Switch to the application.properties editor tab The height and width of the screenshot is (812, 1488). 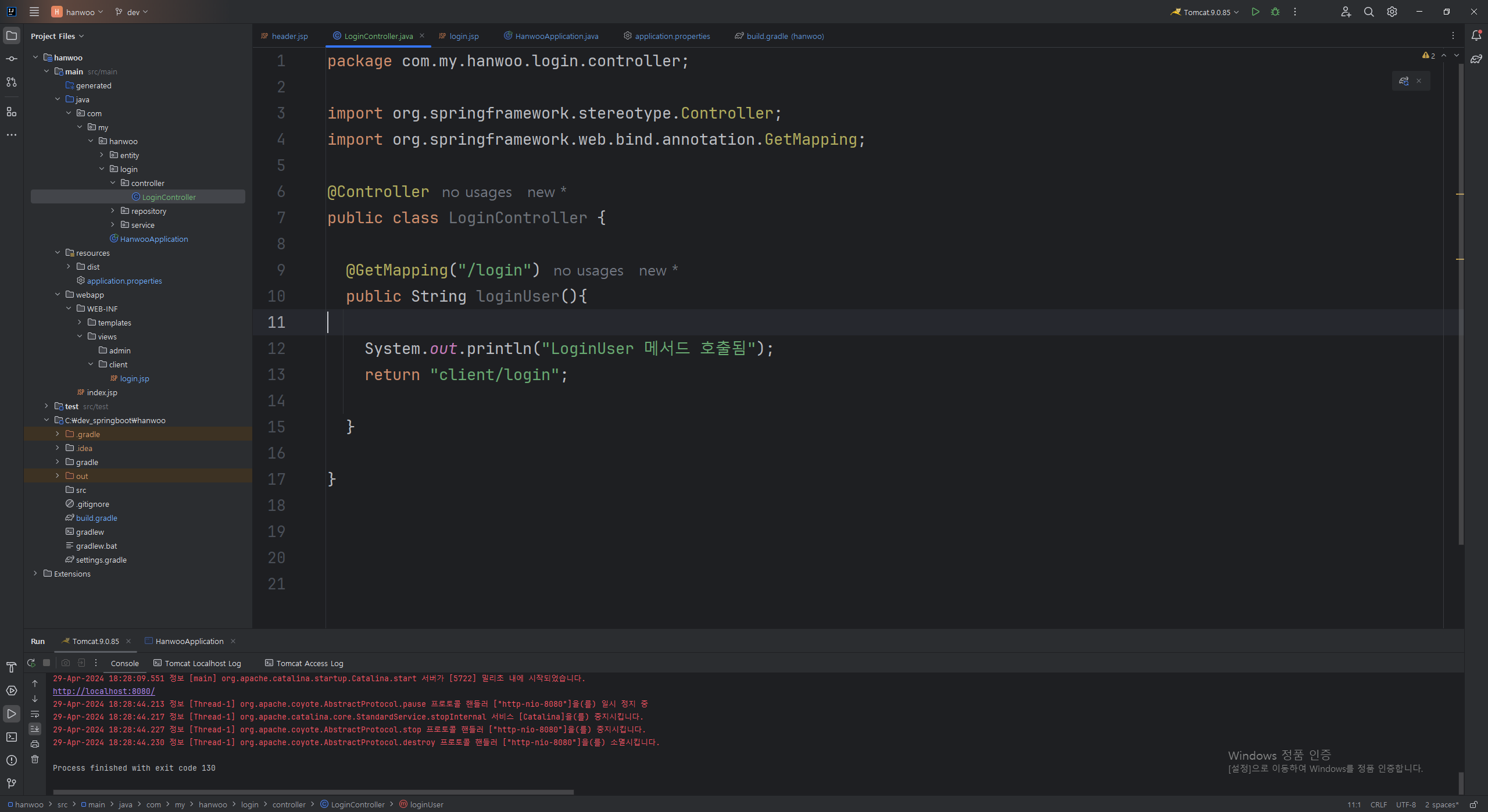click(x=672, y=36)
